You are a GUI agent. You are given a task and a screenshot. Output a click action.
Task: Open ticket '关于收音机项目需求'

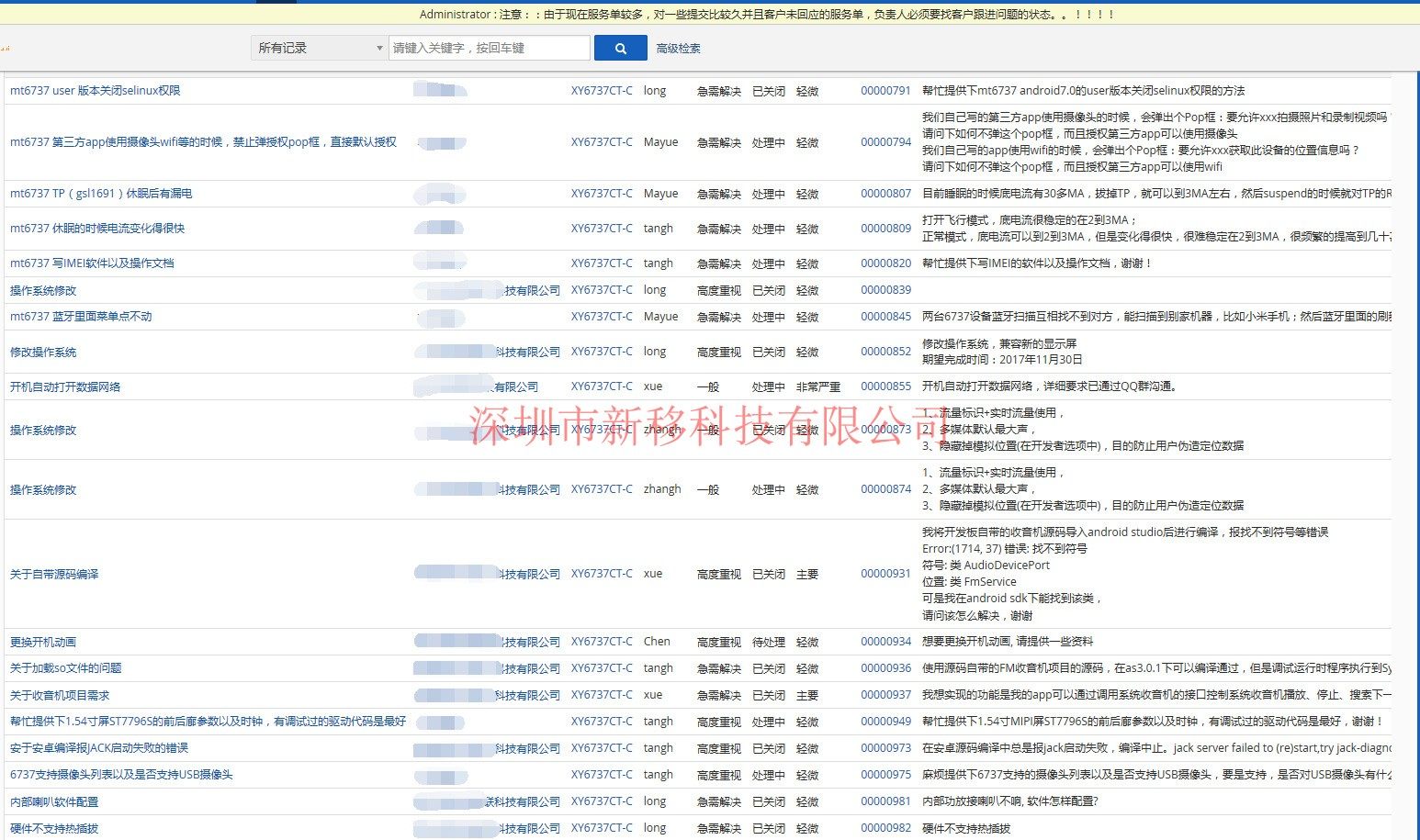pos(60,695)
